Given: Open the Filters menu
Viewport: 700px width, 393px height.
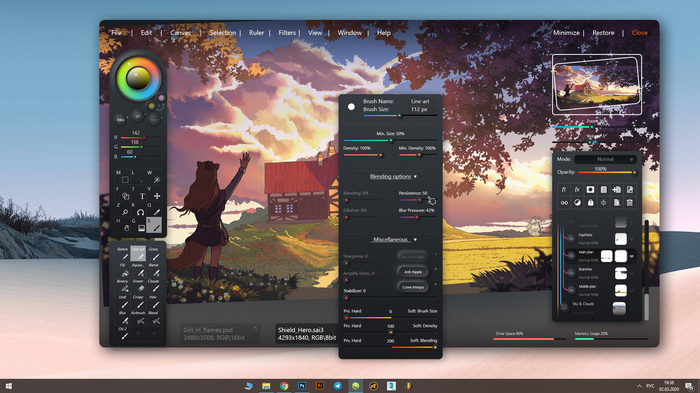Looking at the screenshot, I should pos(287,33).
